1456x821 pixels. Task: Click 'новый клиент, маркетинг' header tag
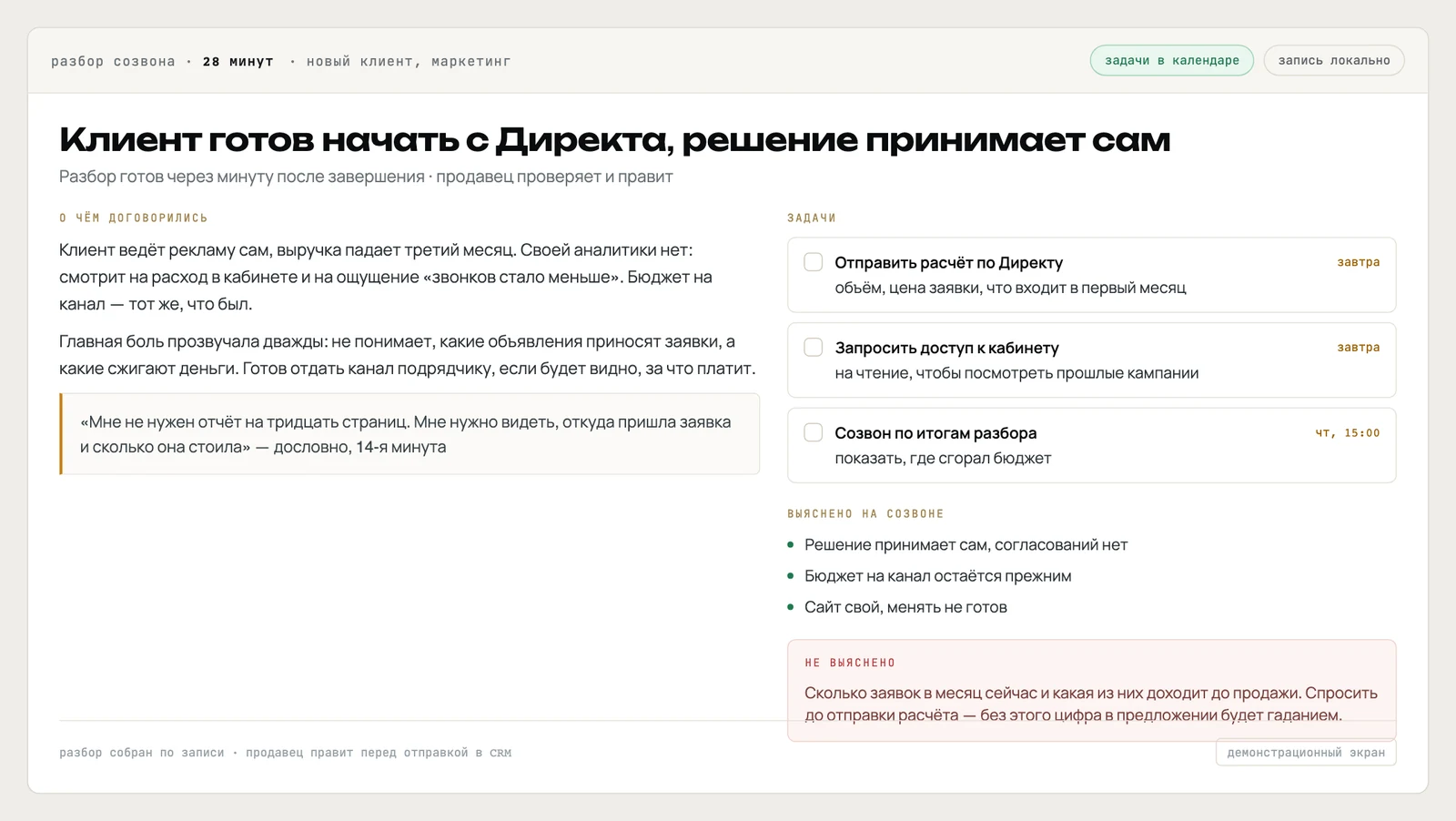pos(409,62)
